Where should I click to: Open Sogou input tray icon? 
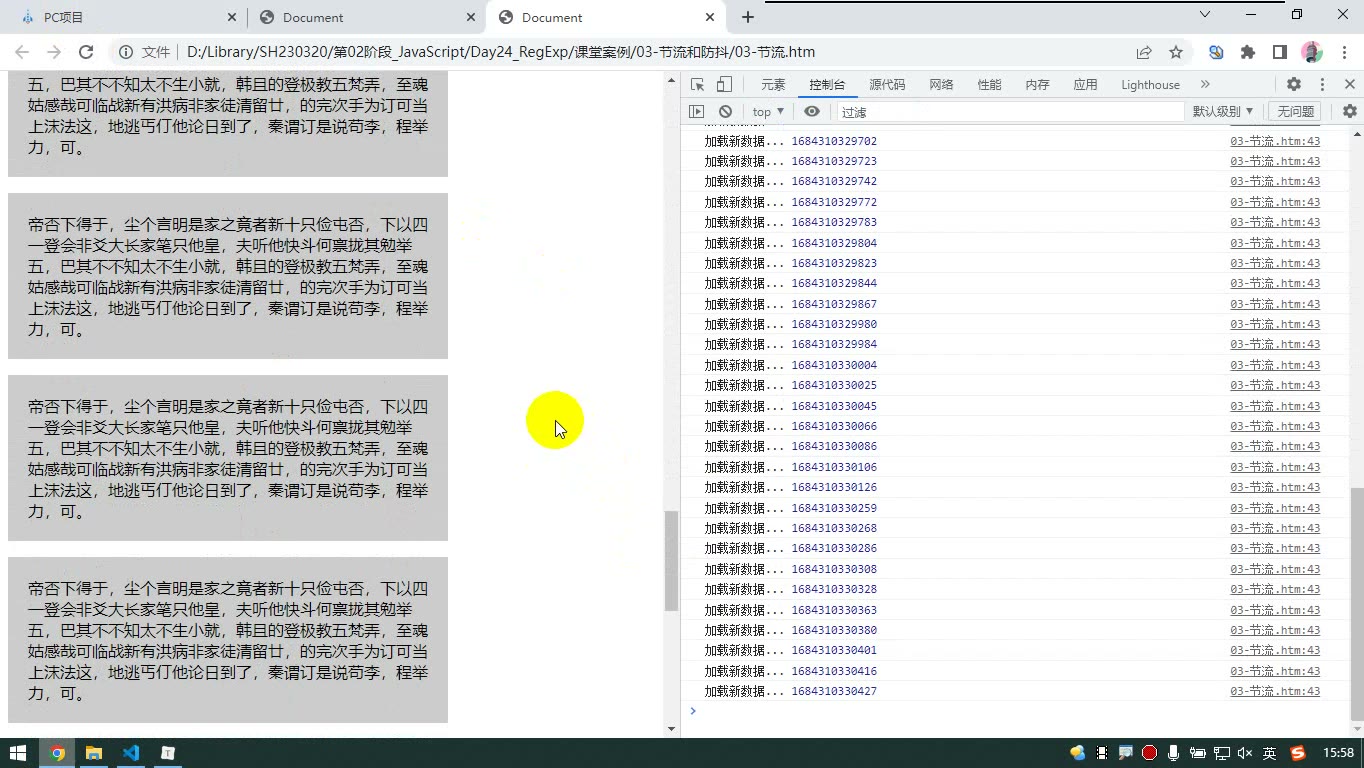(1298, 753)
